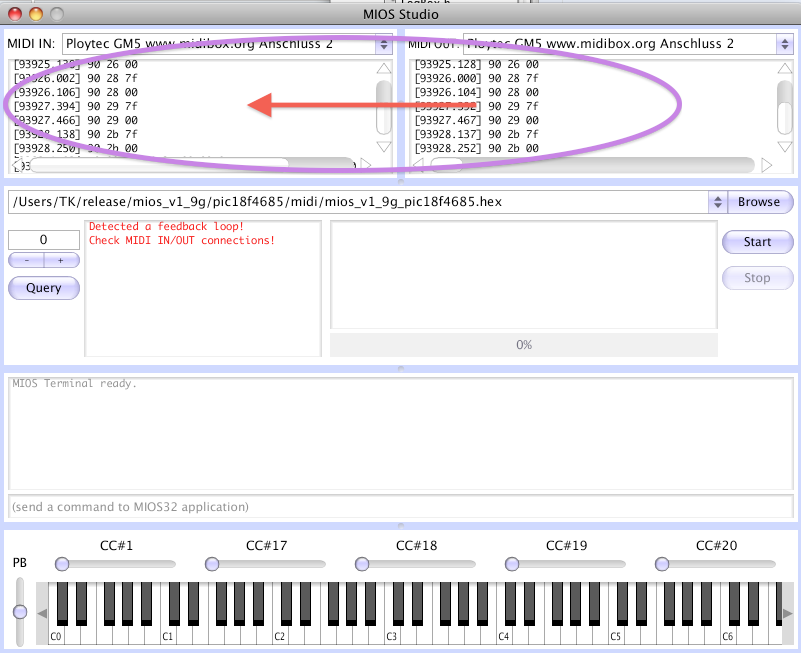Play the C4 key on the keyboard
This screenshot has width=801, height=653.
[x=504, y=636]
